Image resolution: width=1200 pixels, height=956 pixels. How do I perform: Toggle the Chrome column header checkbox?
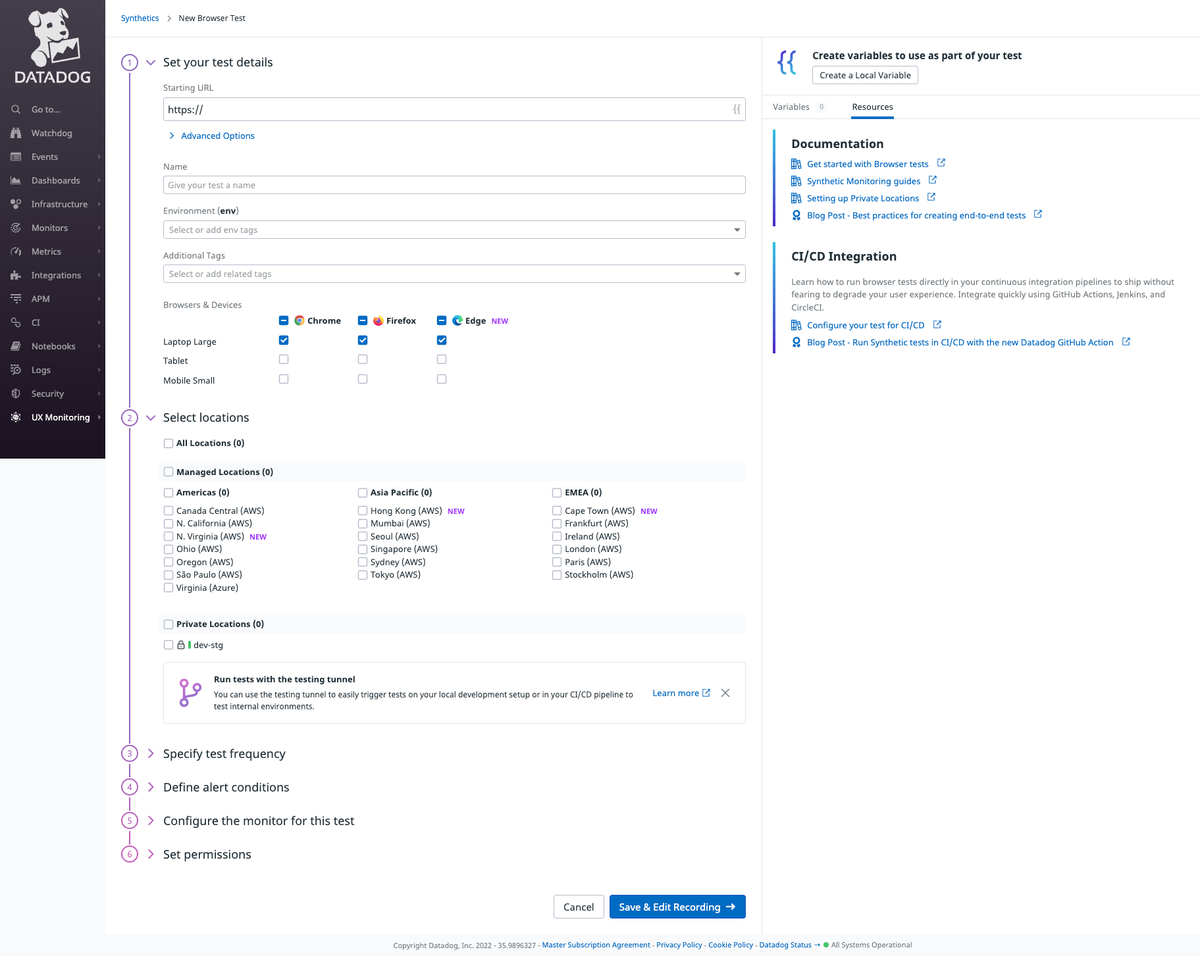click(x=284, y=321)
